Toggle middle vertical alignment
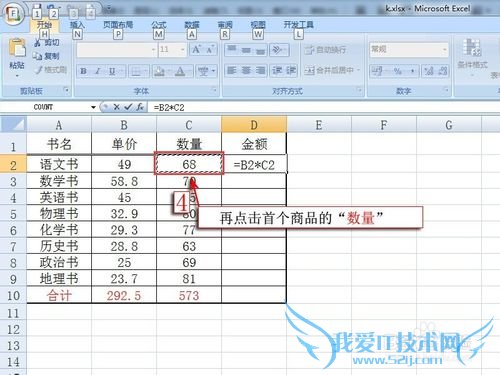 (246, 50)
